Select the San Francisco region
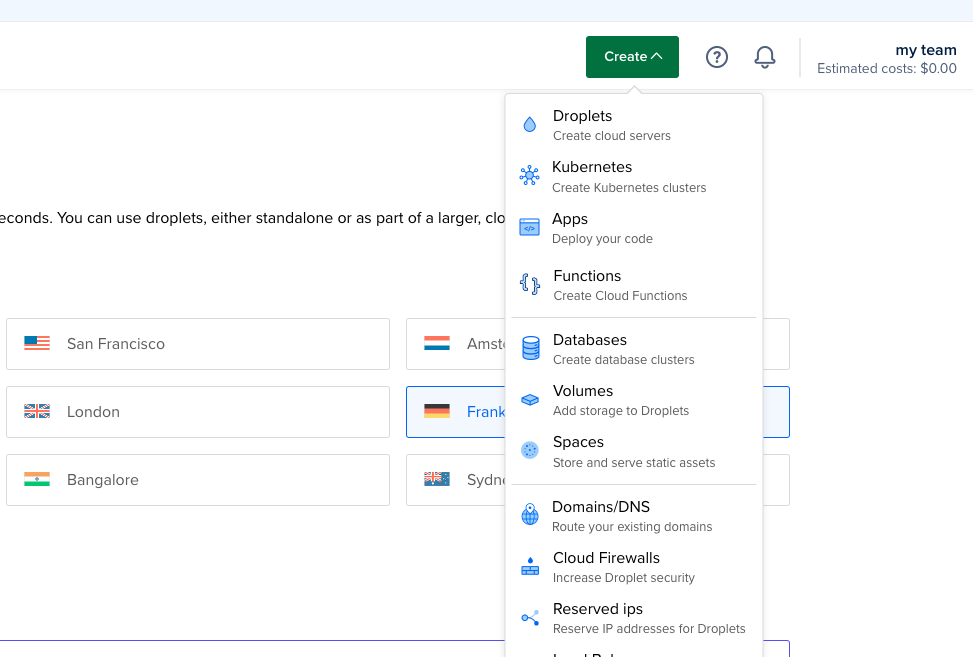 point(198,344)
